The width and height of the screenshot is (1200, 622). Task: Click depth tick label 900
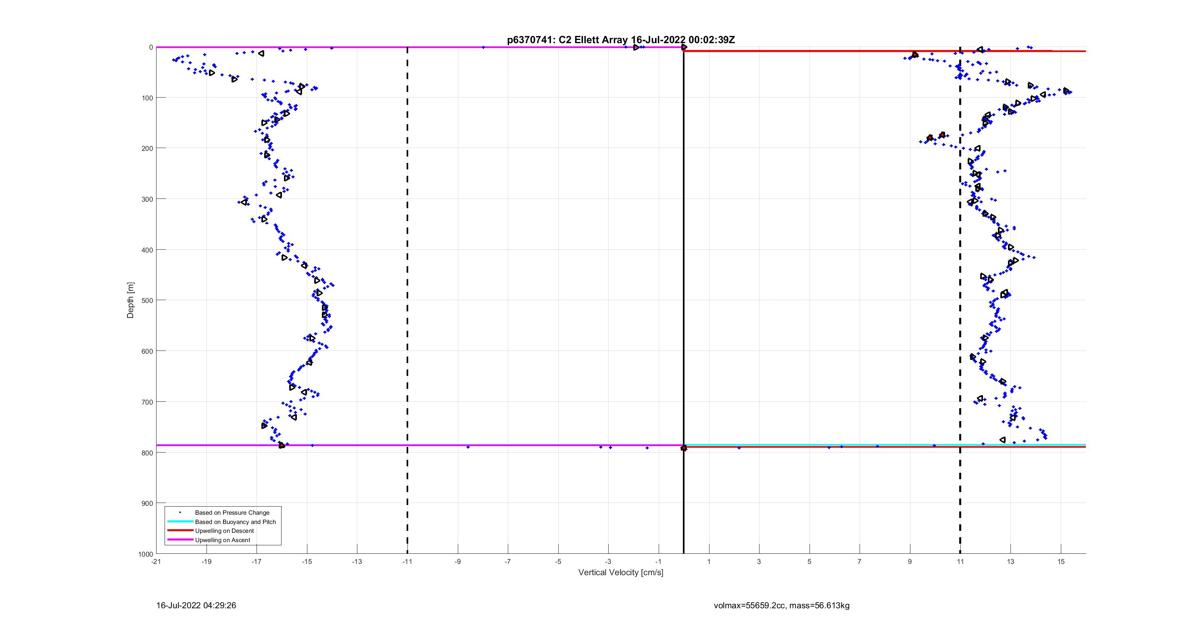146,503
